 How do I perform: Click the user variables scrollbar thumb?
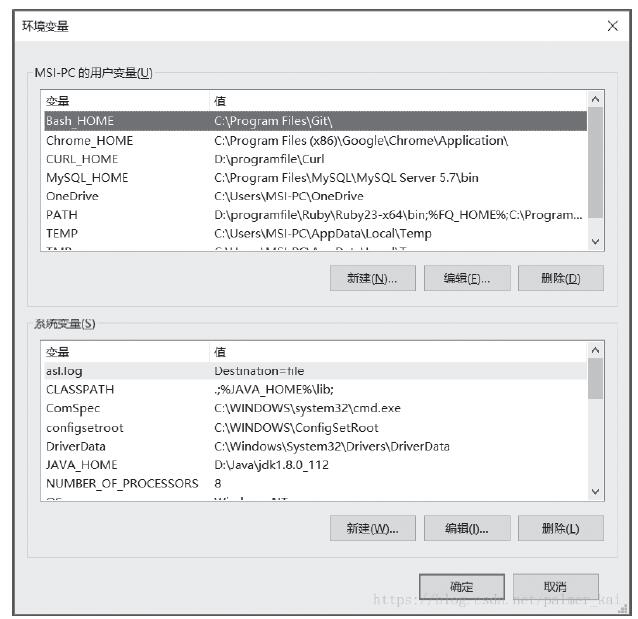(595, 162)
